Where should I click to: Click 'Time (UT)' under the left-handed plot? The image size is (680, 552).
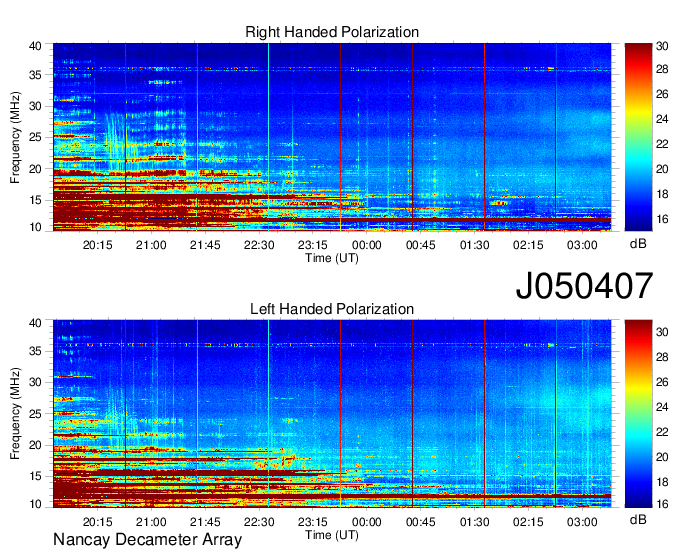[x=332, y=535]
